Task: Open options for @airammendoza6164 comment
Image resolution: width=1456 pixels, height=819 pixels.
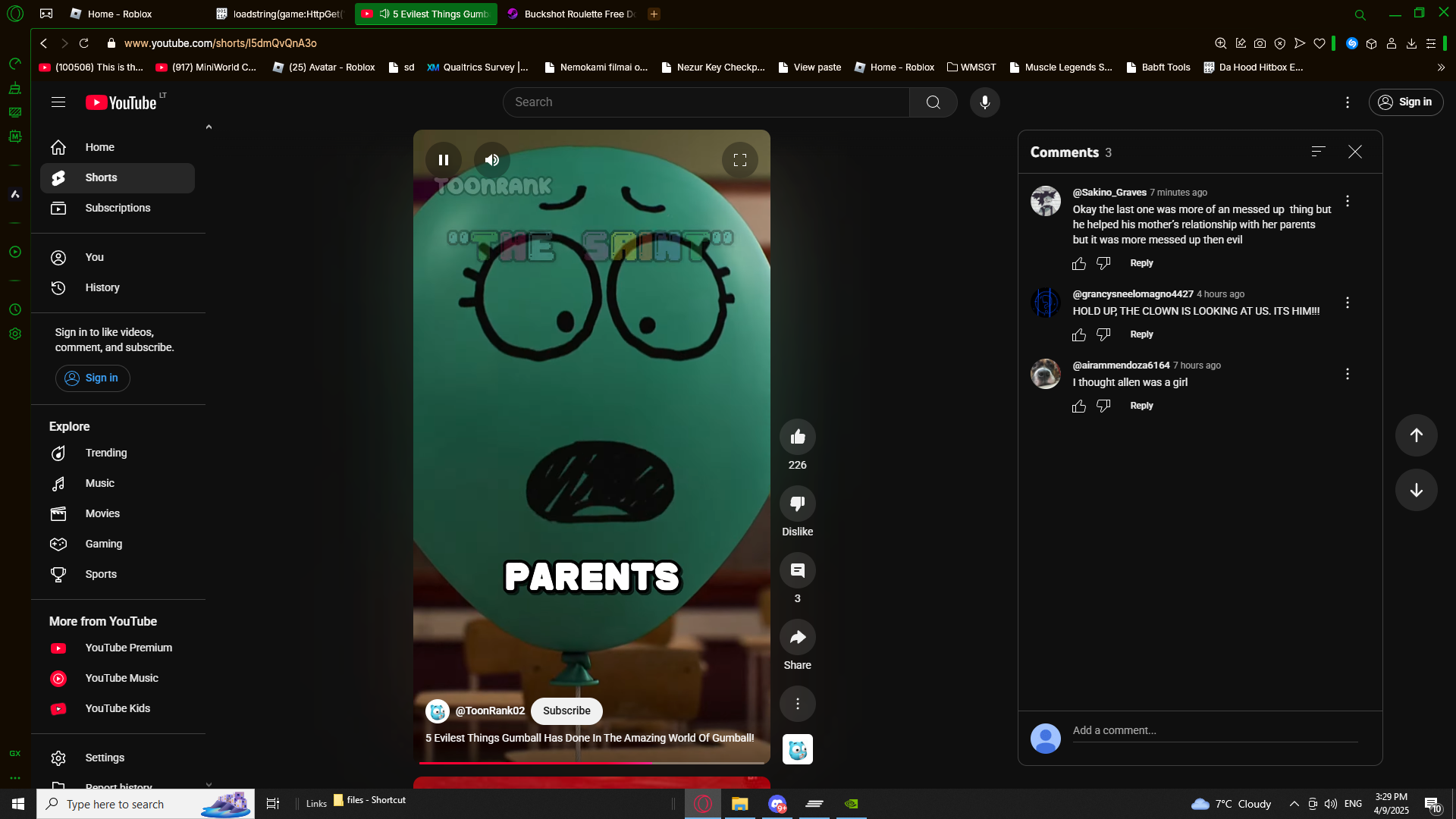Action: tap(1348, 374)
